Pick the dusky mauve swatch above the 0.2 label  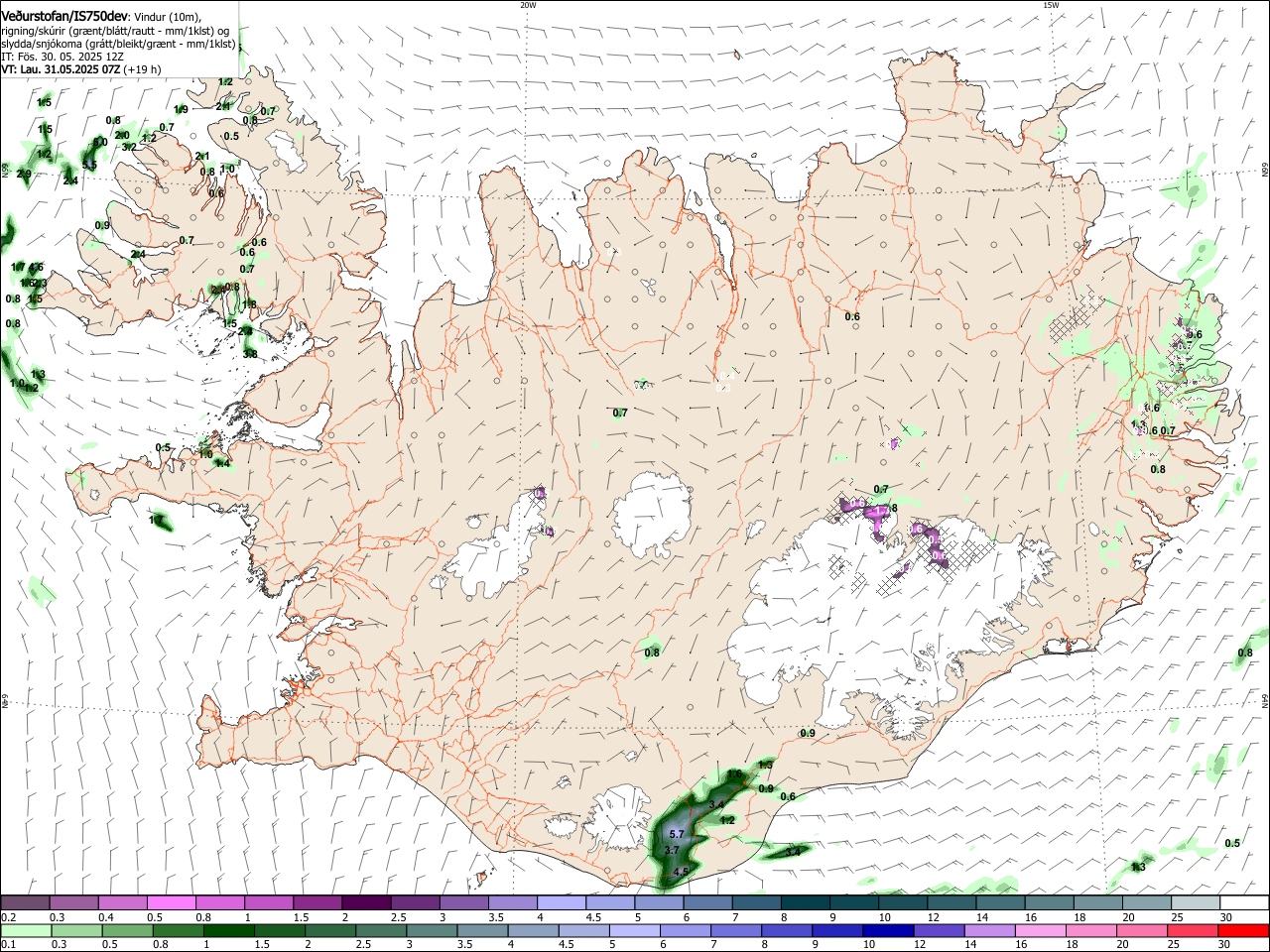tap(25, 903)
